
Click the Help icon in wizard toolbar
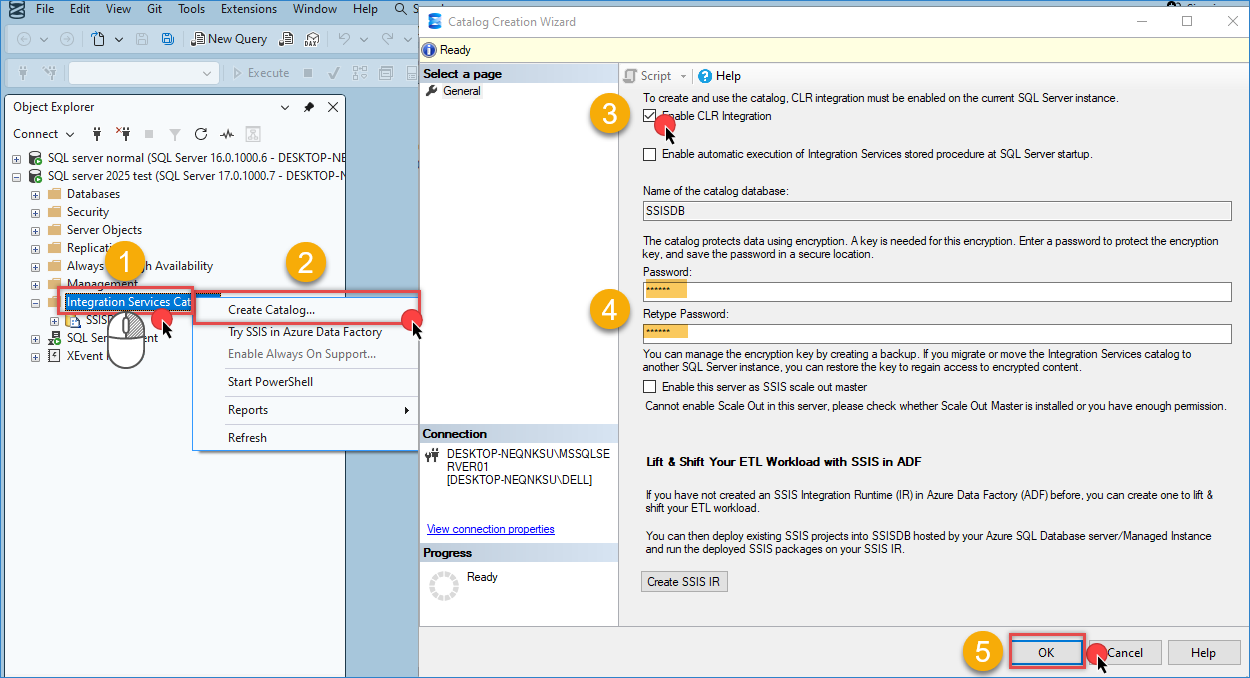[x=705, y=76]
